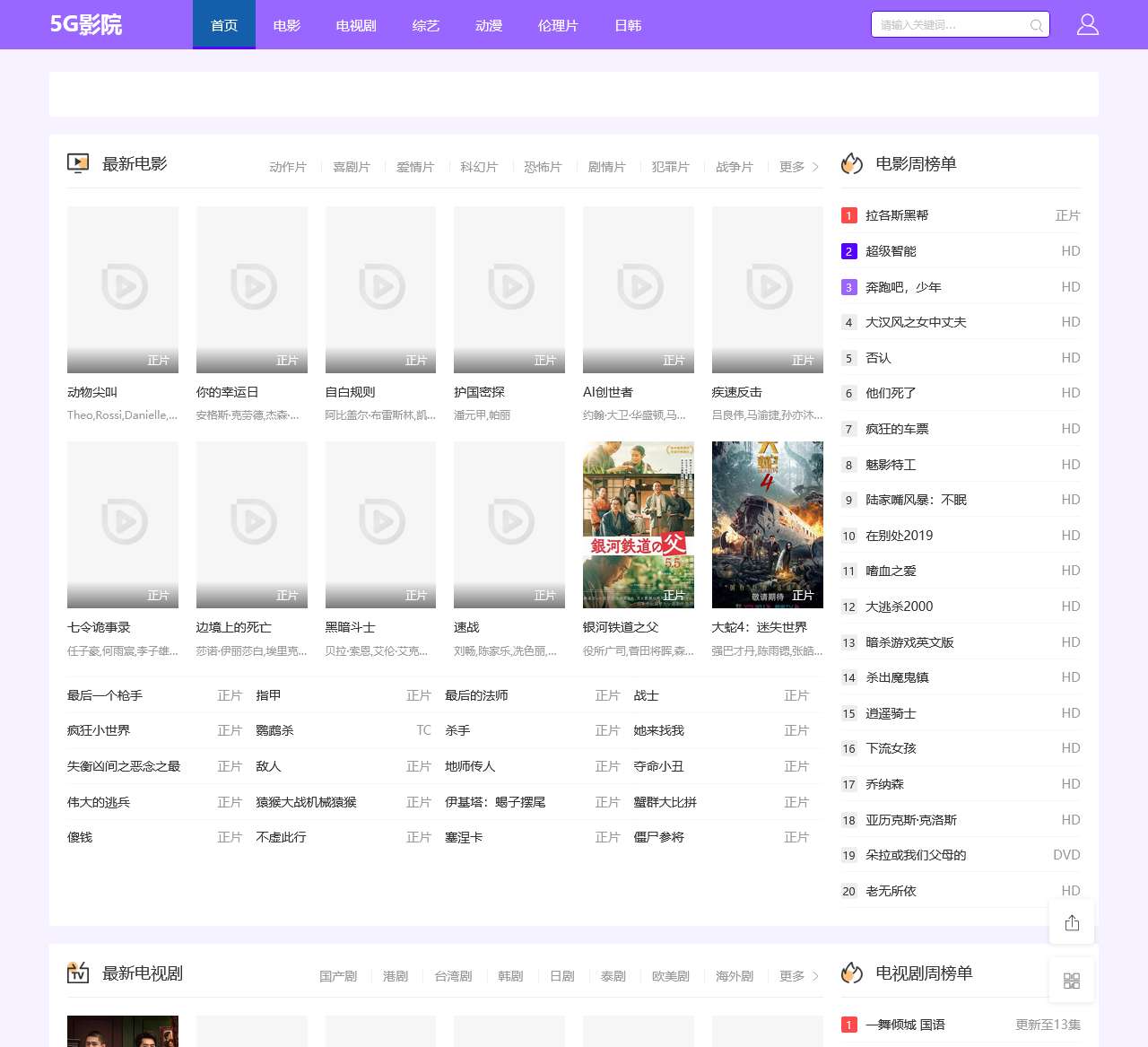Open the 电影 navigation tab
Screen dimensions: 1148x1047
coord(287,24)
